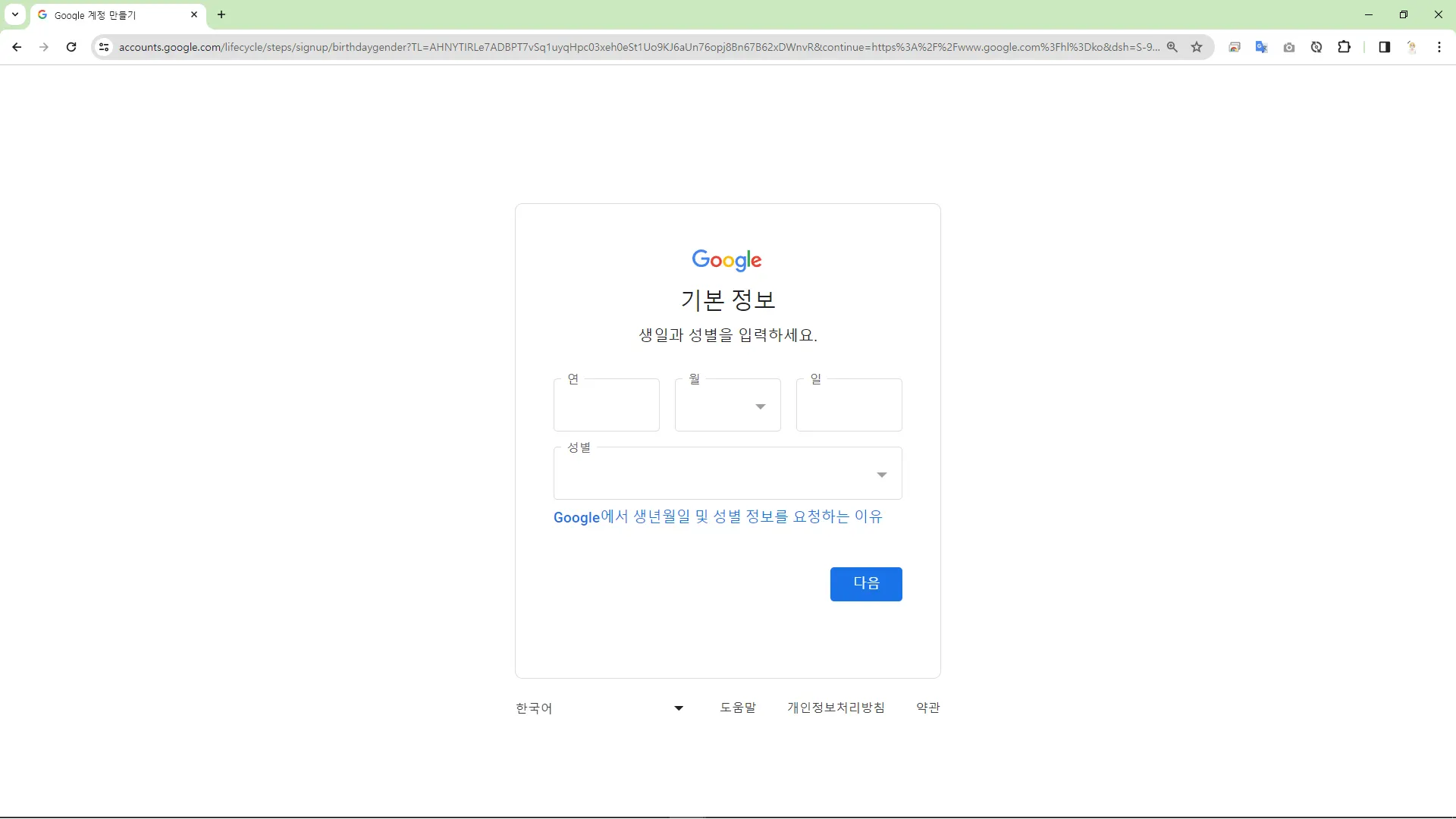This screenshot has height=819, width=1456.
Task: Open the 성별 (gender) dropdown
Action: click(x=727, y=474)
